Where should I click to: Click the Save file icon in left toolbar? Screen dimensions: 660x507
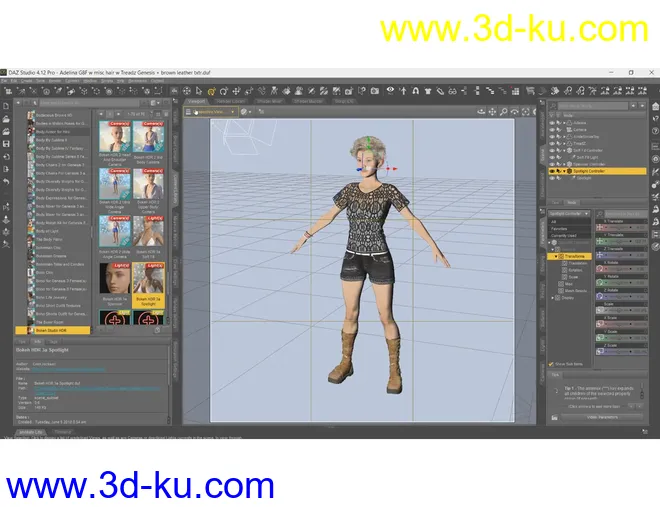coord(7,143)
